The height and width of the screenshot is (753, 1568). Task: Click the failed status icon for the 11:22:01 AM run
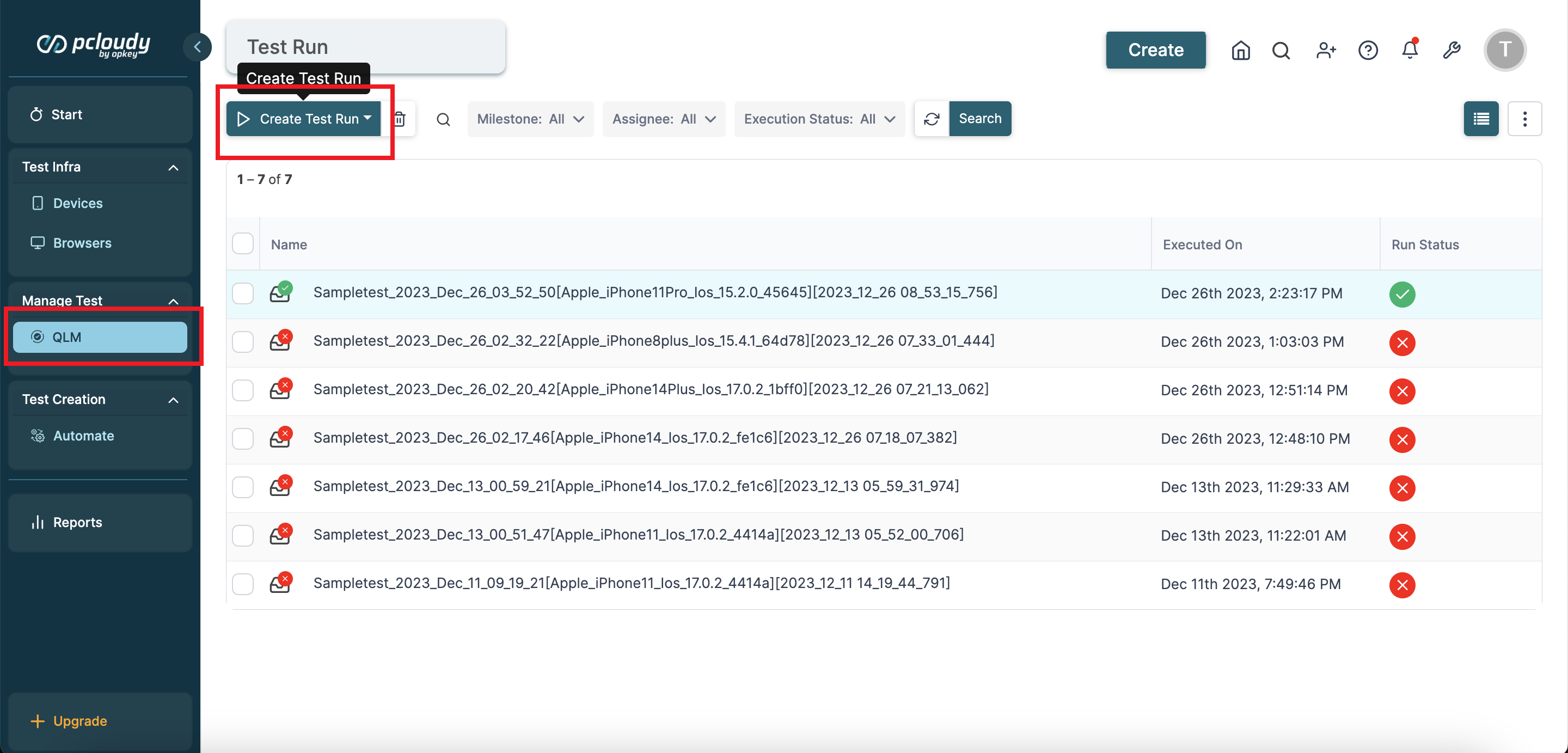tap(1402, 537)
